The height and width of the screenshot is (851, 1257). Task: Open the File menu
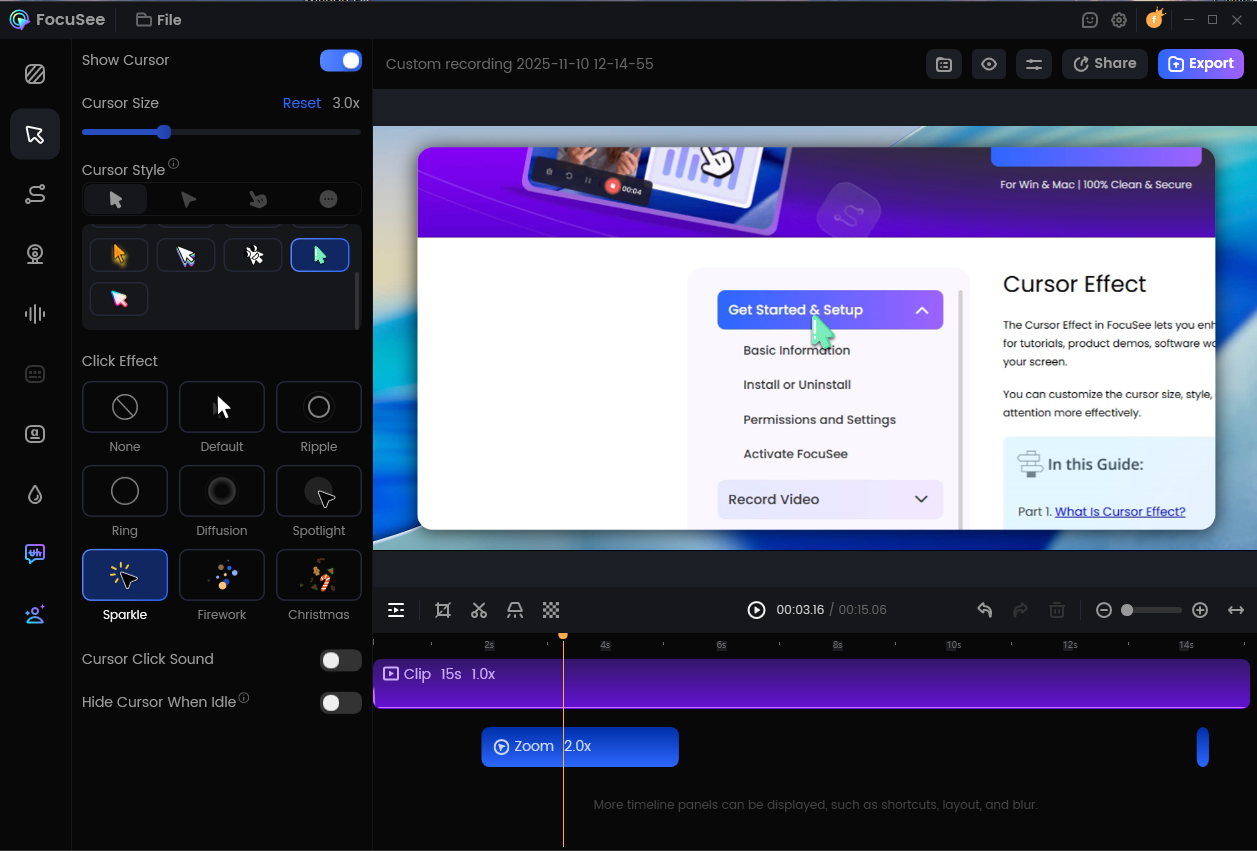point(158,20)
